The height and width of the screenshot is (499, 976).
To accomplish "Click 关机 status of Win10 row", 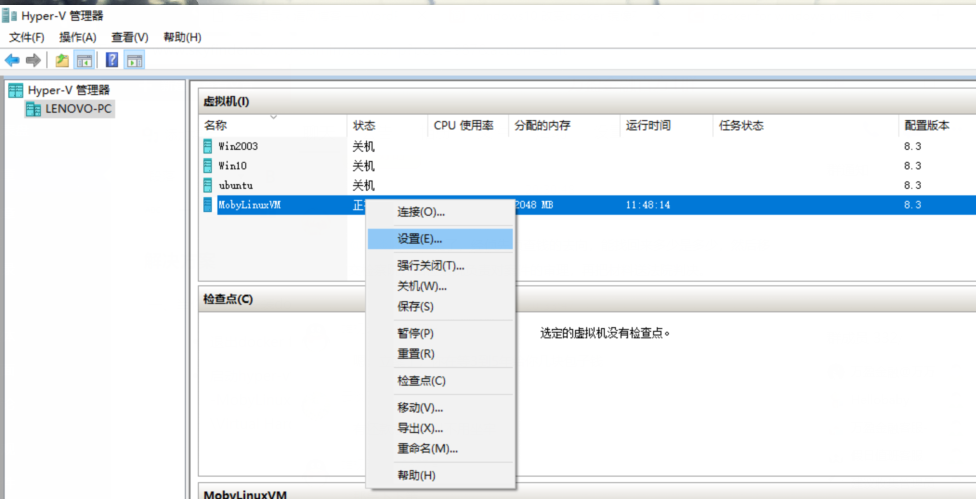I will [x=364, y=166].
